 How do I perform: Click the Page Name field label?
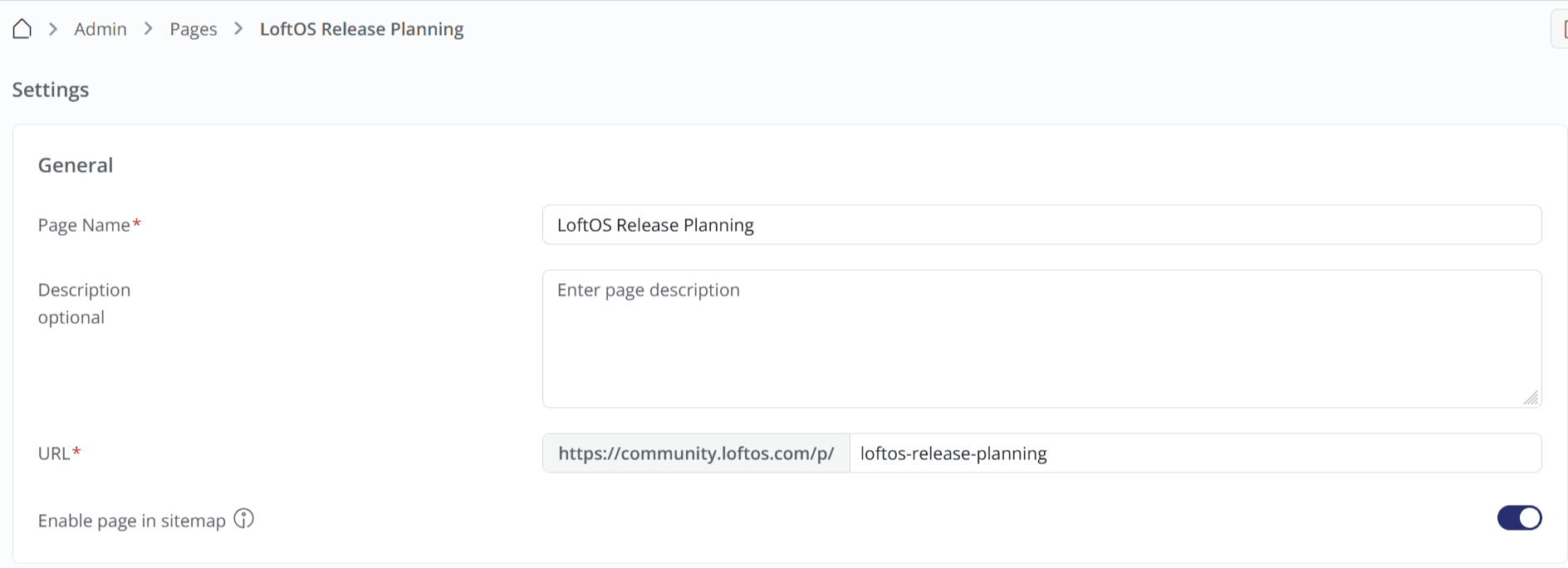coord(84,225)
